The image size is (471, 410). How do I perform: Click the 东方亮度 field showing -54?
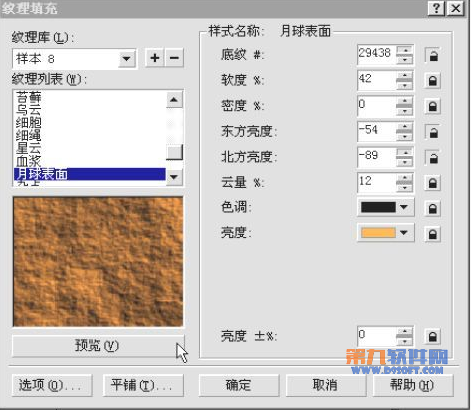click(x=377, y=132)
